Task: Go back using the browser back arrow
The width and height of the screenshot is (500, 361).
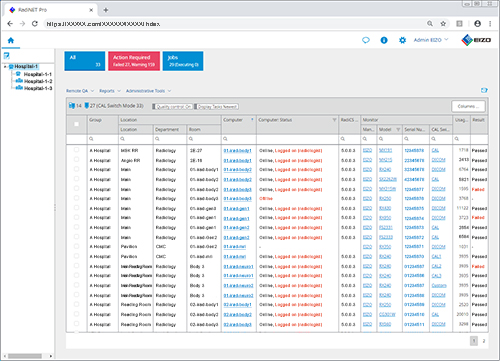Action: pos(10,24)
